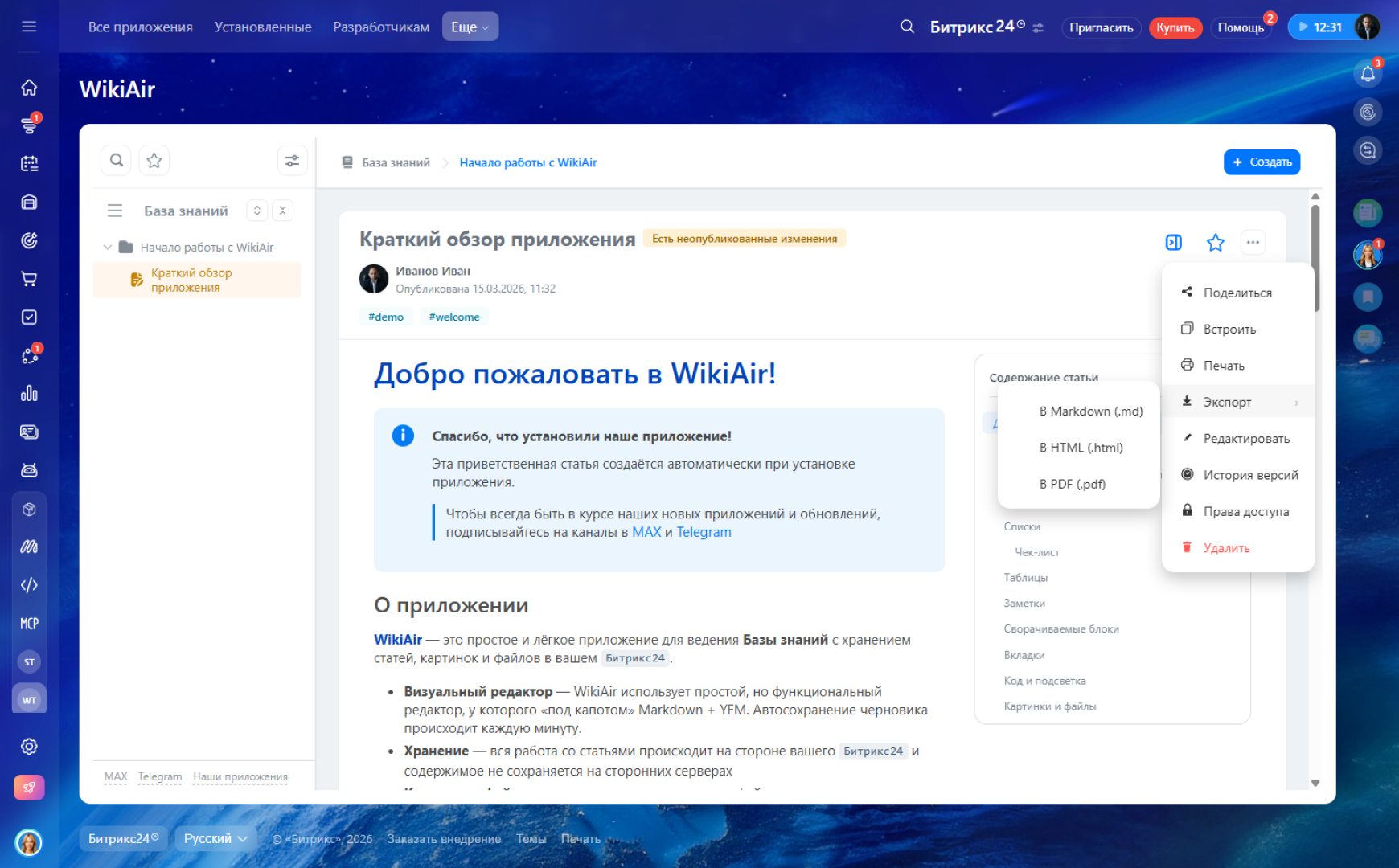Screen dimensions: 1399x868
Task: Search the knowledge base via magnifier button
Action: pos(117,161)
